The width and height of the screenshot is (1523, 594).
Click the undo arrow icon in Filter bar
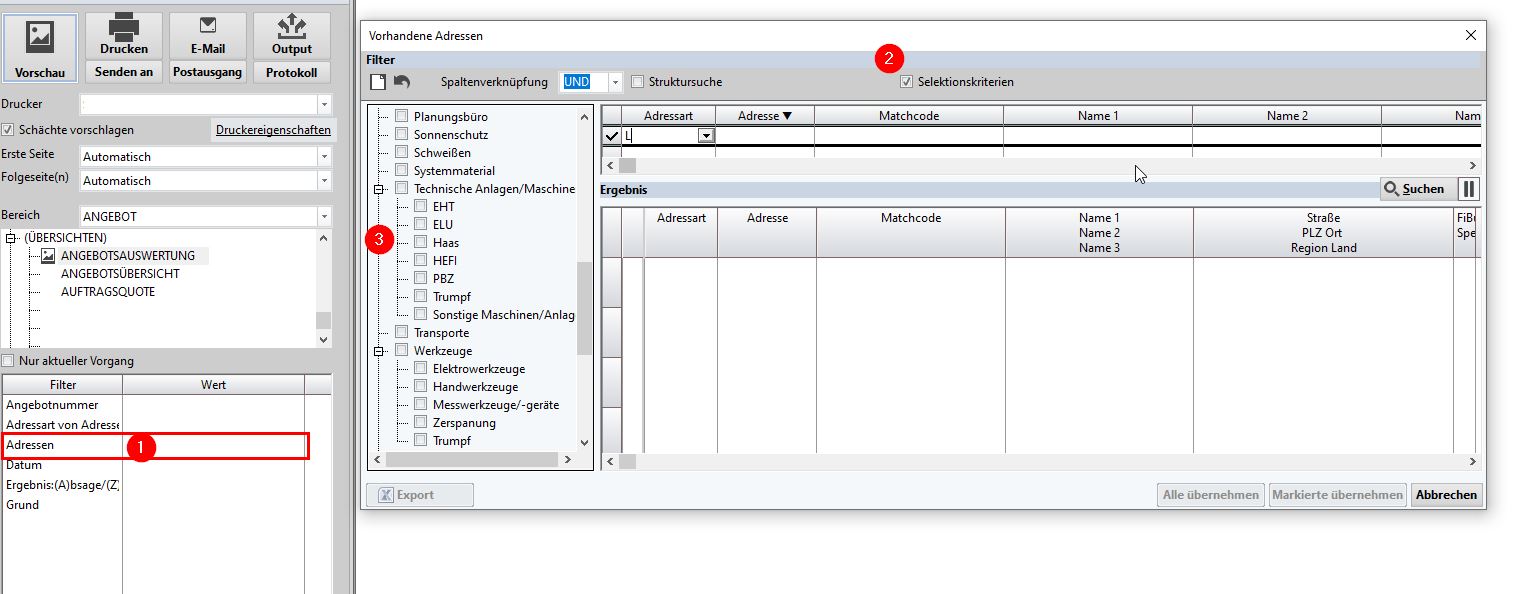(x=401, y=82)
